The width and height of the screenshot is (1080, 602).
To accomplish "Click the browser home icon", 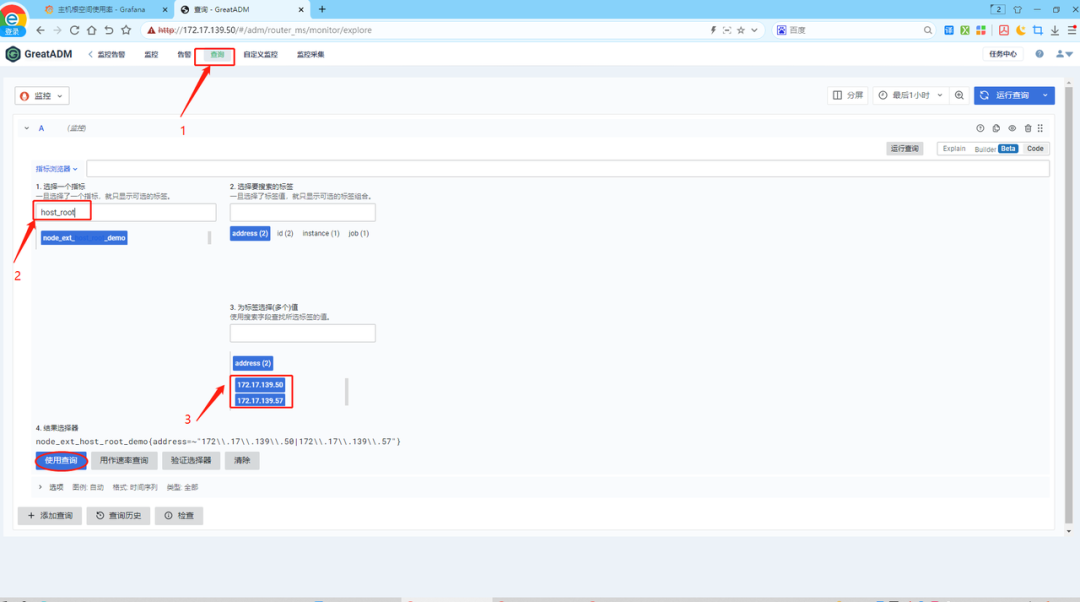I will [91, 30].
